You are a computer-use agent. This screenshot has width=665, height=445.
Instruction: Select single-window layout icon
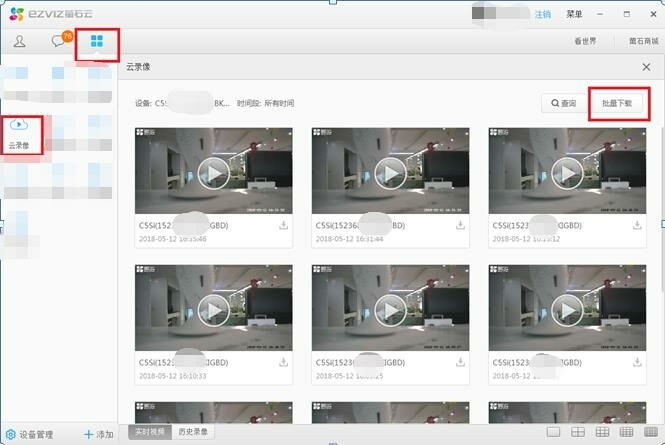click(553, 432)
